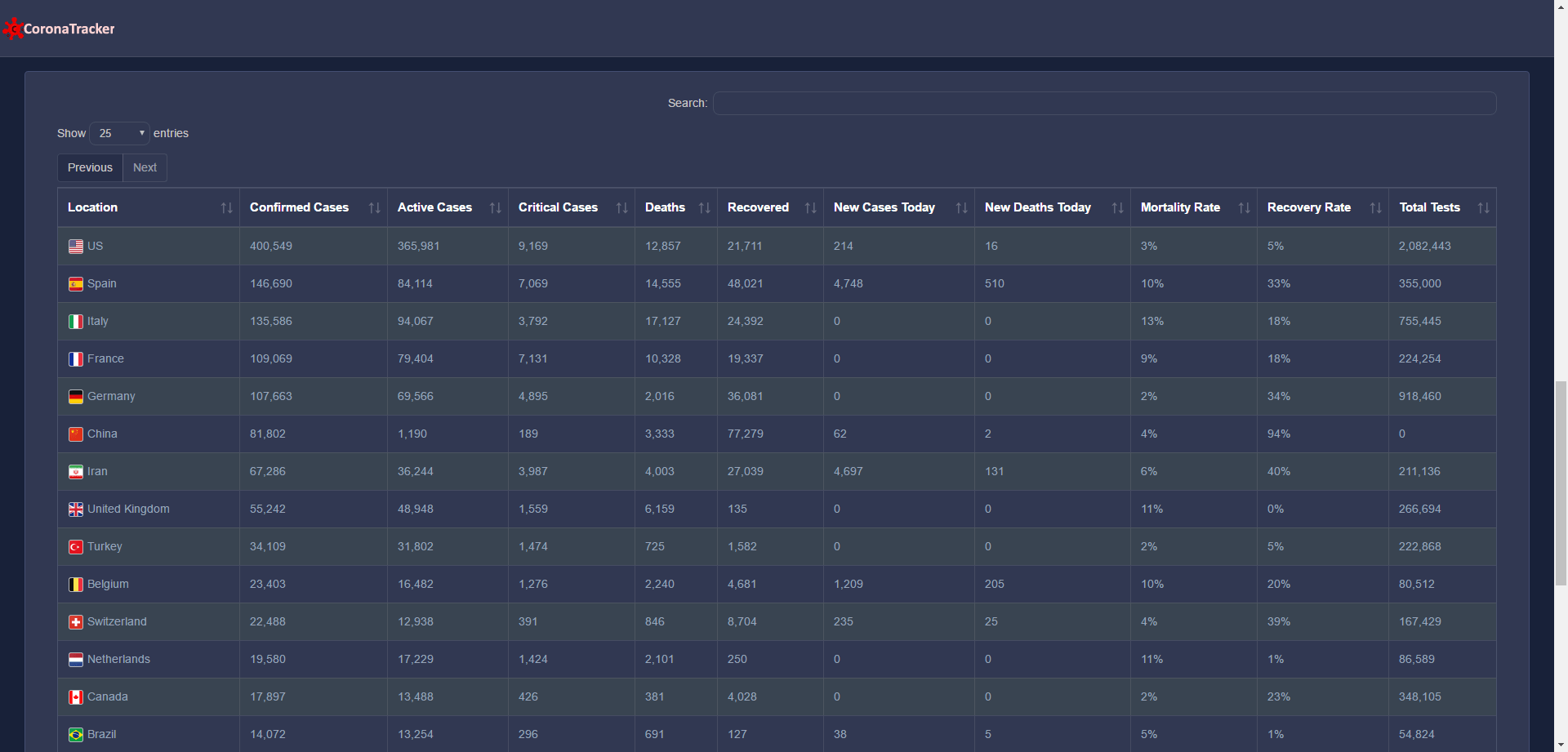
Task: Click the scrollbar up arrow
Action: tap(1561, 7)
